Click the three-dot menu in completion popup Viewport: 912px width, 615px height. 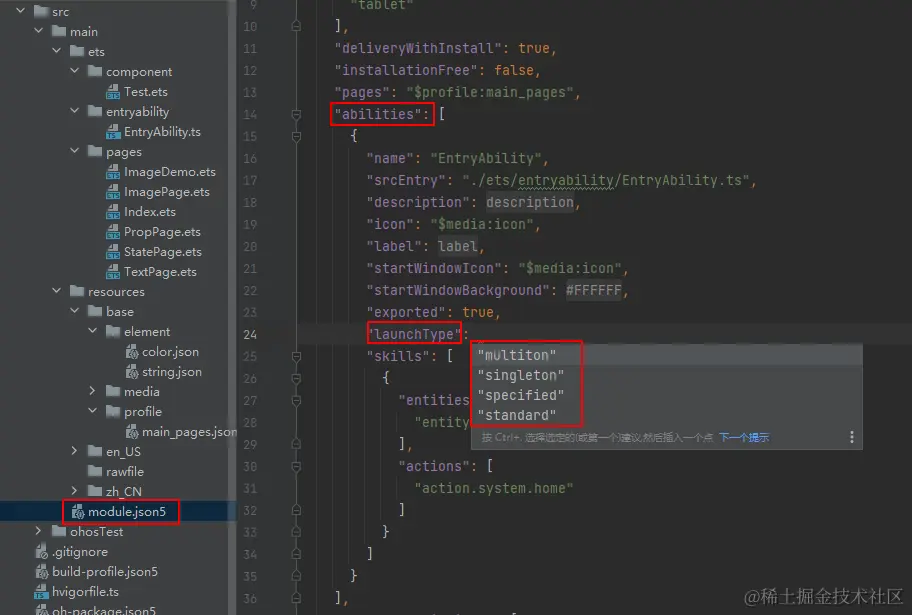click(852, 437)
